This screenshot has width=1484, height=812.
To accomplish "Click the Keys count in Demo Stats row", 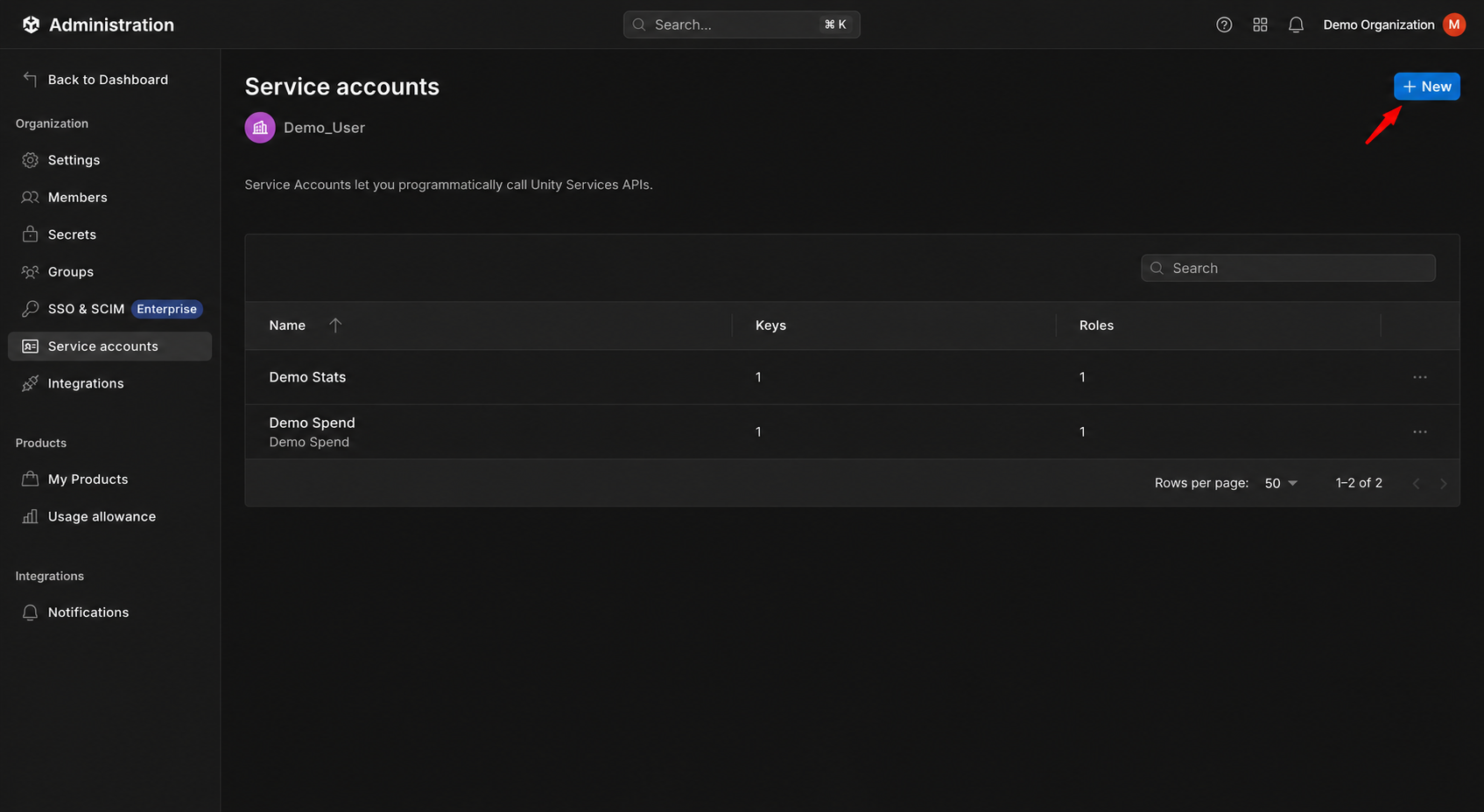I will 758,377.
